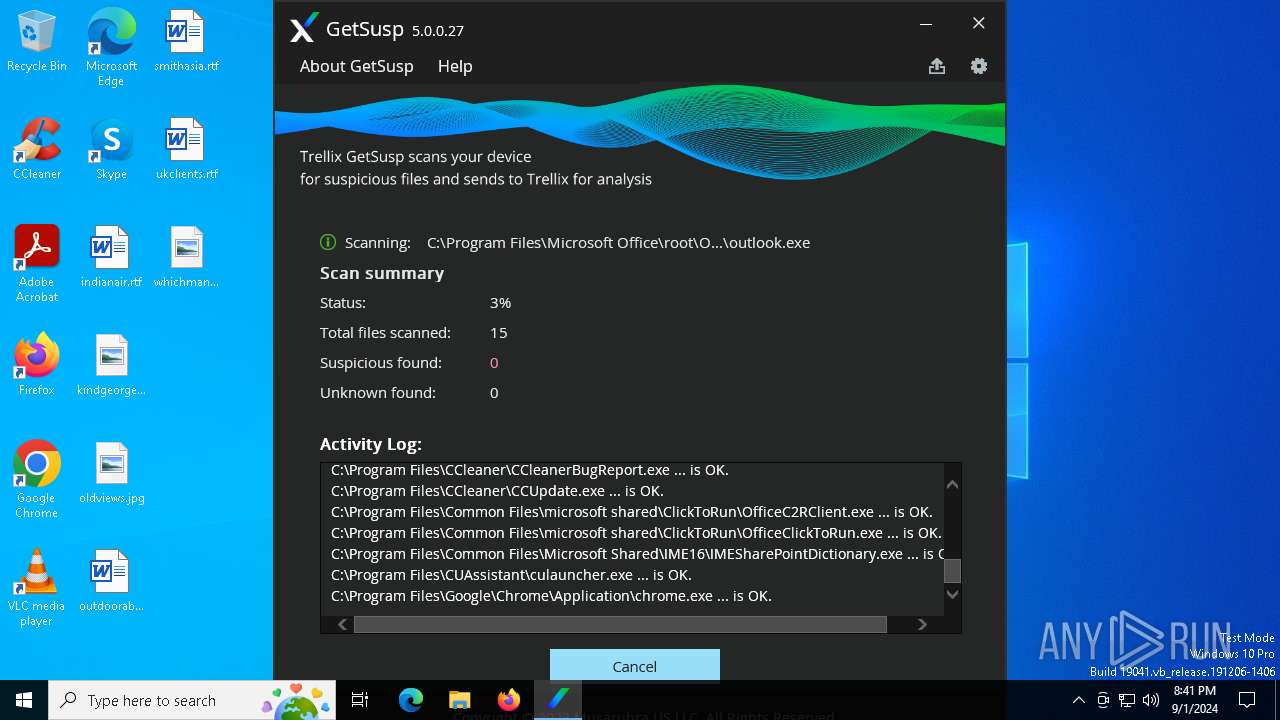Viewport: 1280px width, 720px height.
Task: Open the About GetSusp menu
Action: pyautogui.click(x=357, y=66)
